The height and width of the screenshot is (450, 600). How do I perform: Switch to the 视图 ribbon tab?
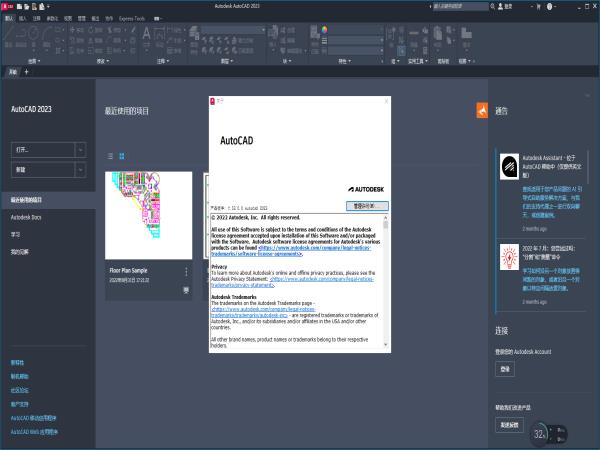(x=68, y=18)
